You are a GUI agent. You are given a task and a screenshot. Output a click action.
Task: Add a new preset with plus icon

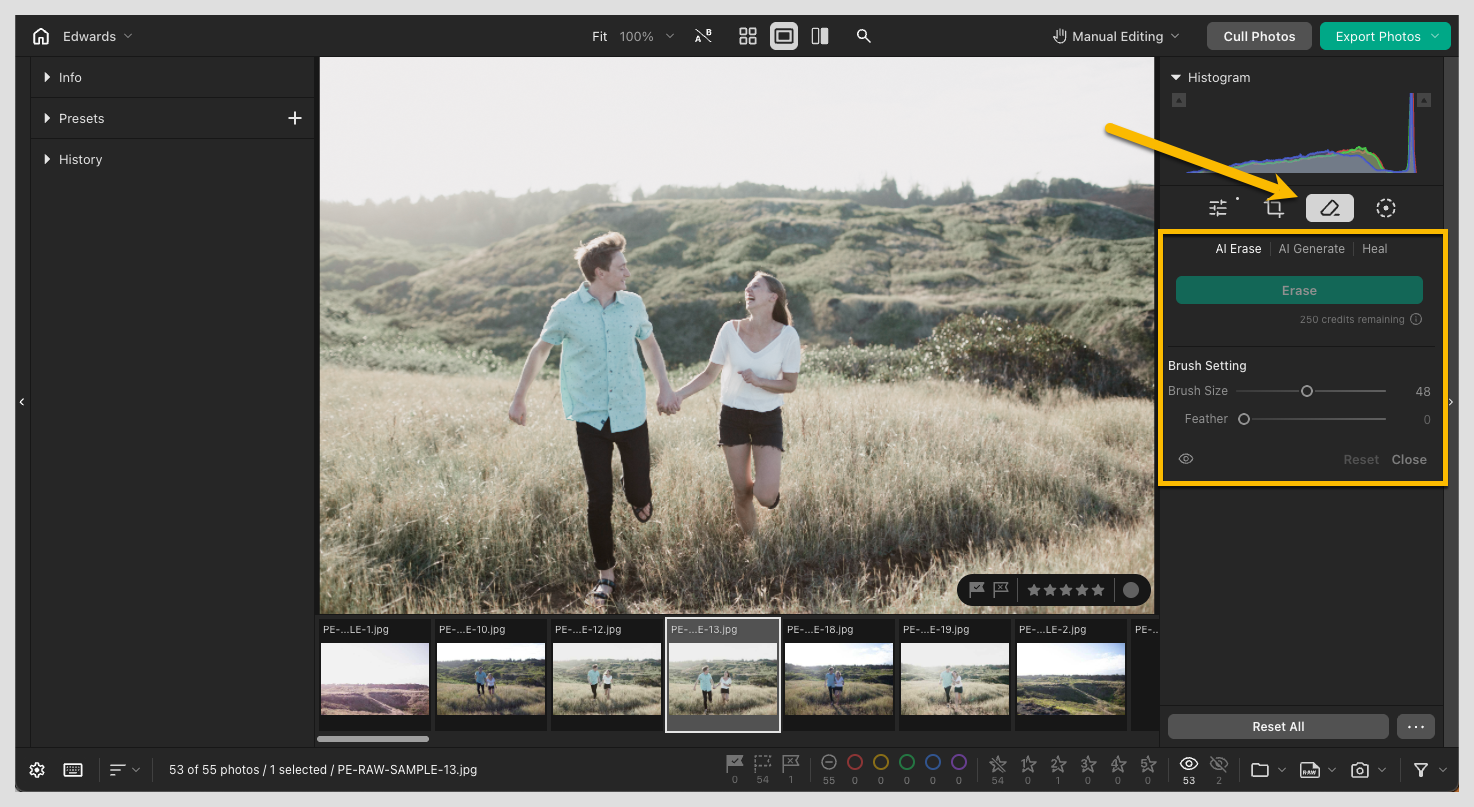pyautogui.click(x=295, y=118)
